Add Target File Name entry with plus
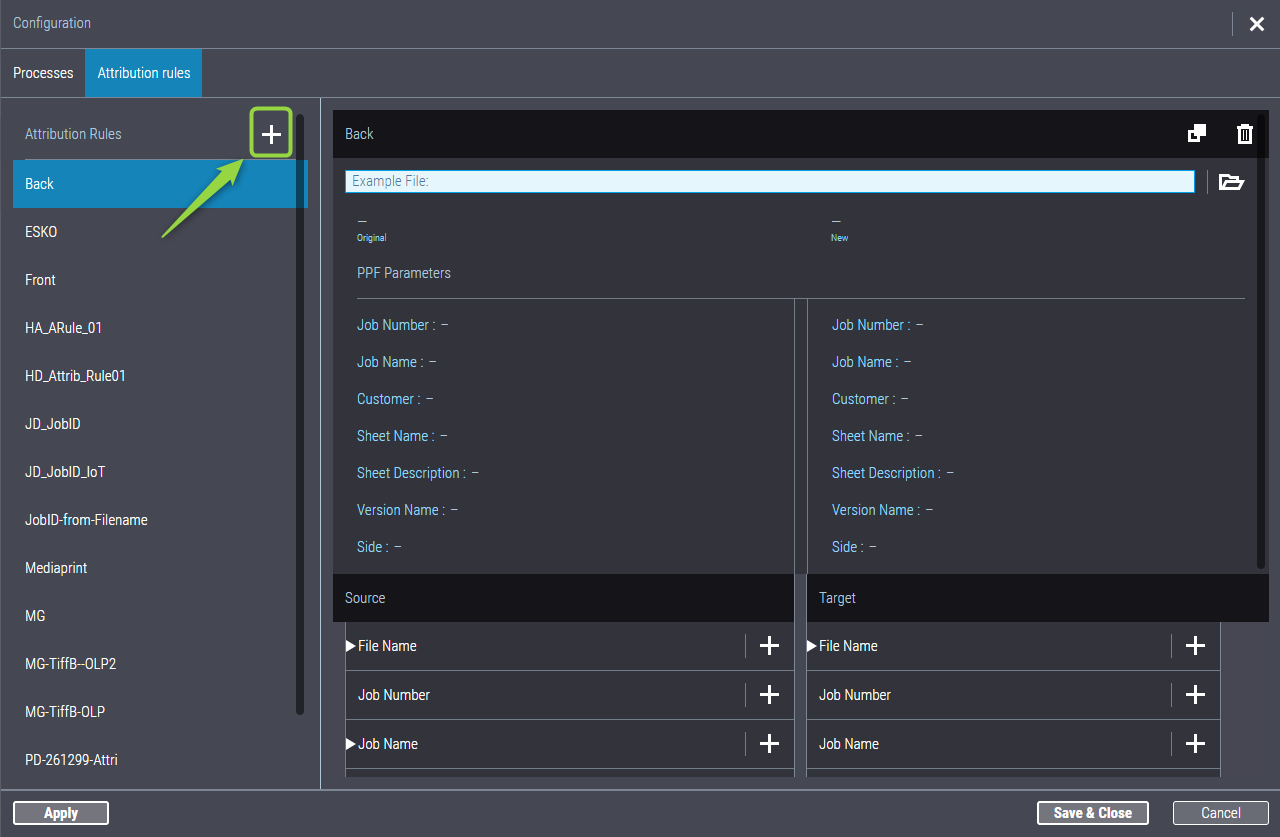The height and width of the screenshot is (837, 1280). [1195, 646]
